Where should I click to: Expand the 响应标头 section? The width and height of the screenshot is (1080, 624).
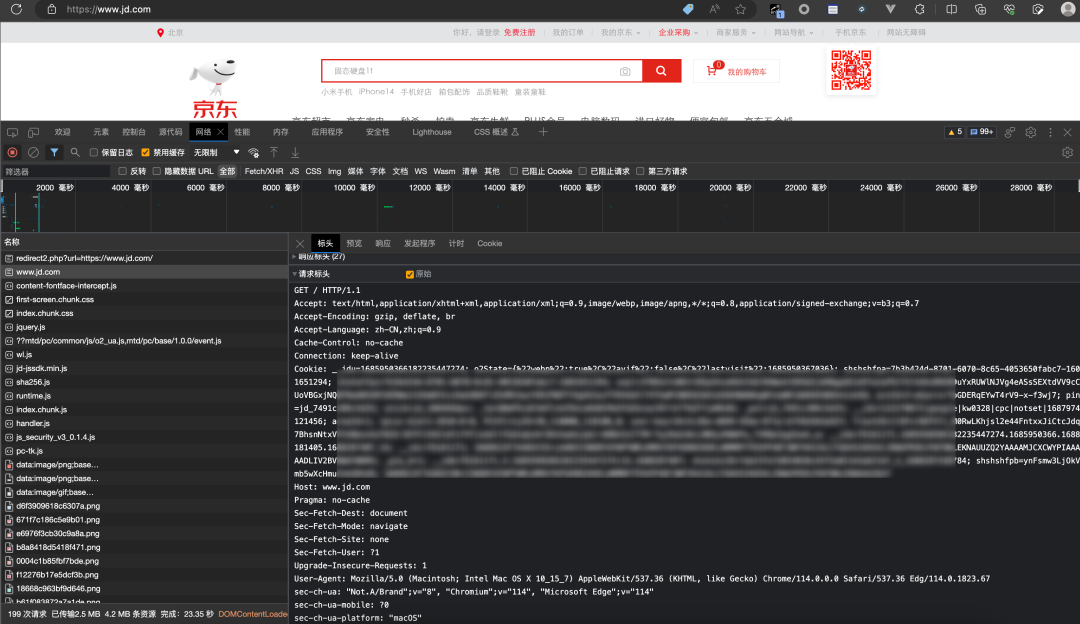pos(321,257)
